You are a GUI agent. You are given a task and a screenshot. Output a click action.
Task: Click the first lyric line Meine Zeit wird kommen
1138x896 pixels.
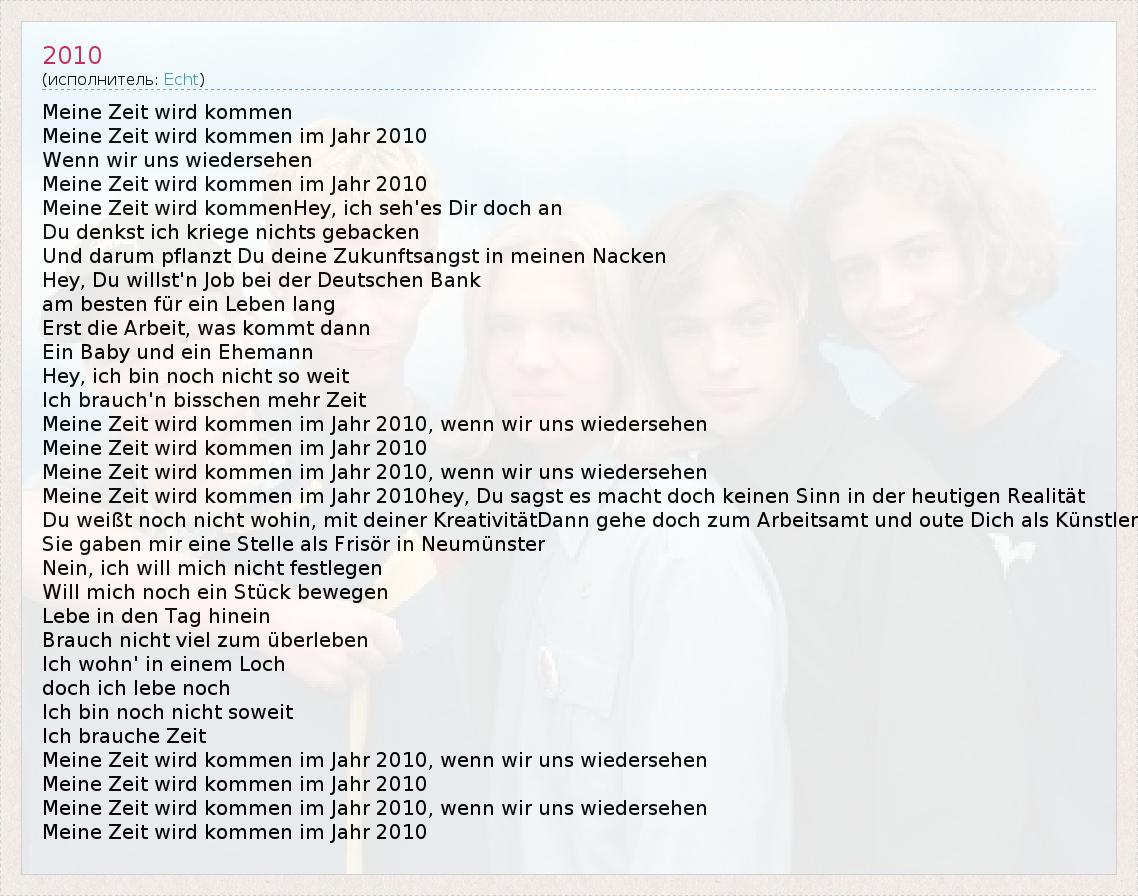[167, 112]
